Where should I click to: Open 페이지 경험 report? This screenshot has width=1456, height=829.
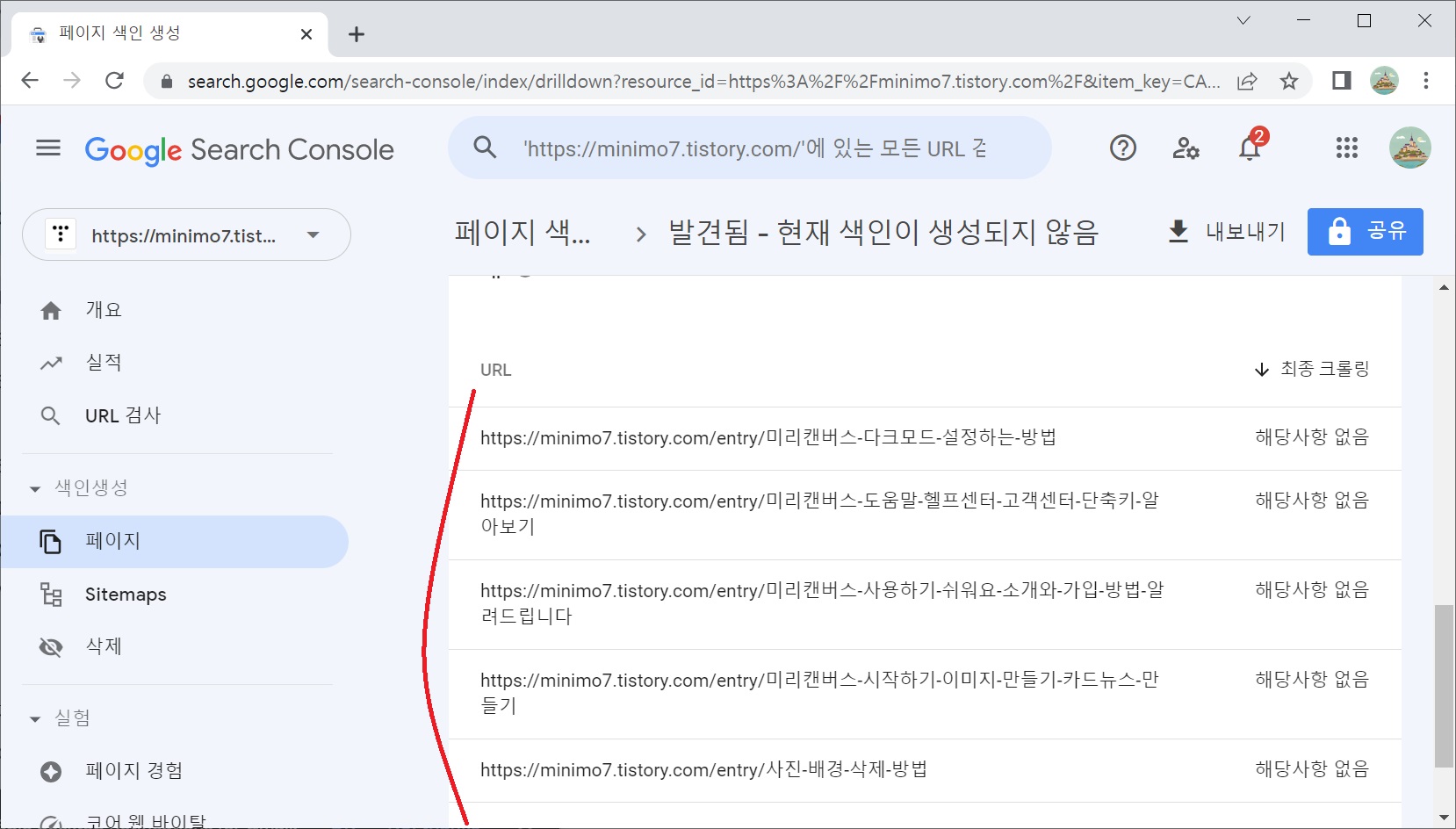(x=133, y=771)
